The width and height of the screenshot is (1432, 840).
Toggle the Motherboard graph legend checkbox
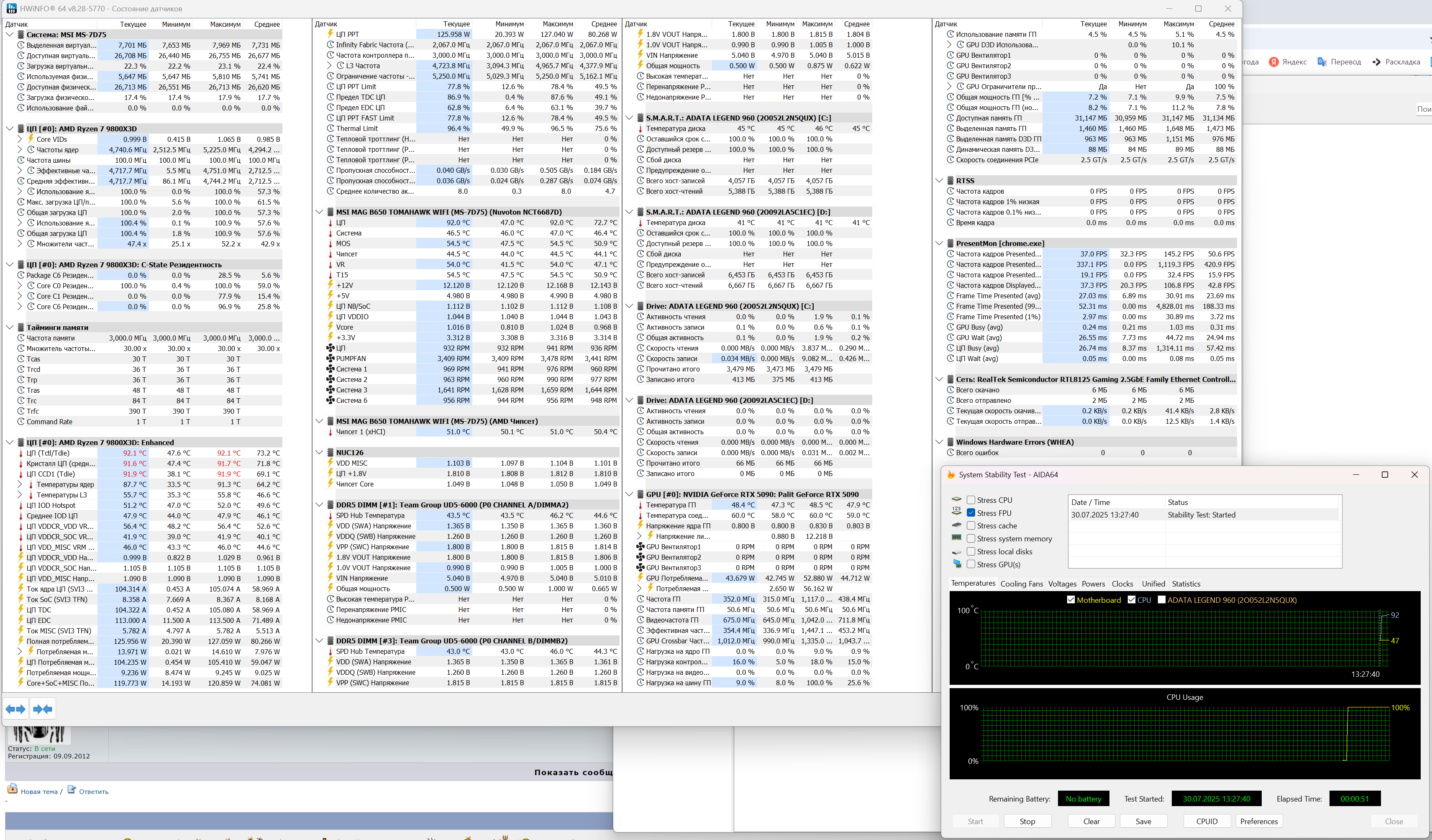click(1071, 599)
